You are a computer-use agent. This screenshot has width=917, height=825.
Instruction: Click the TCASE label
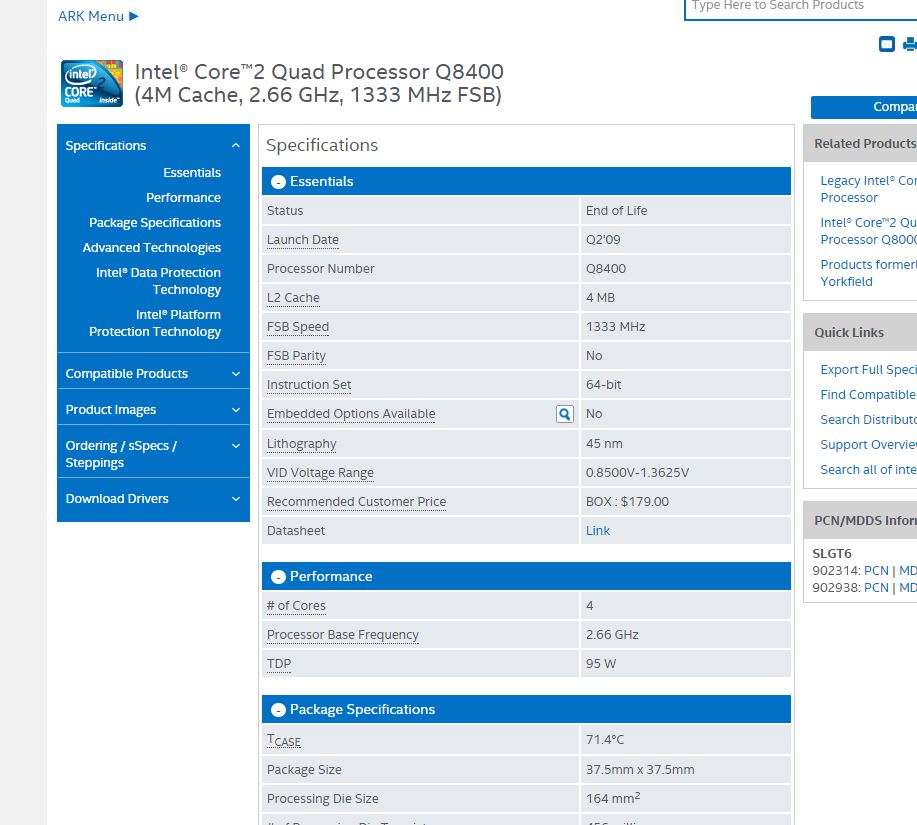click(x=284, y=740)
